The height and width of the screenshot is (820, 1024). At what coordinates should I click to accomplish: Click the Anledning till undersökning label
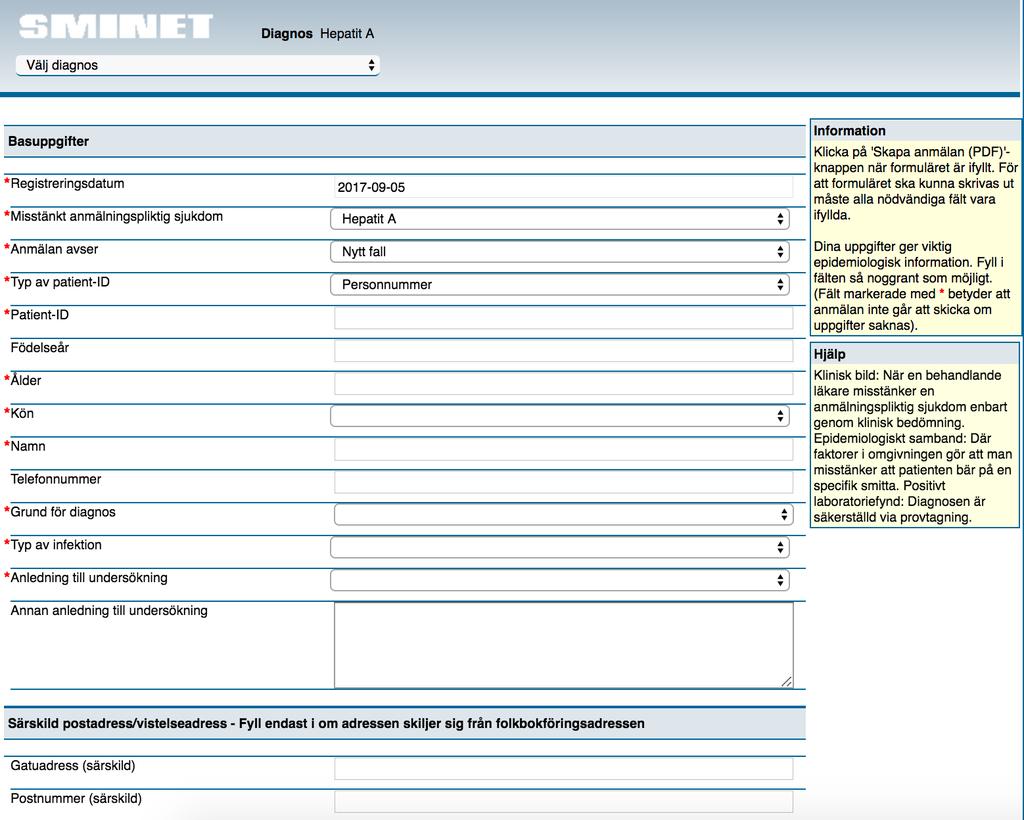[89, 578]
